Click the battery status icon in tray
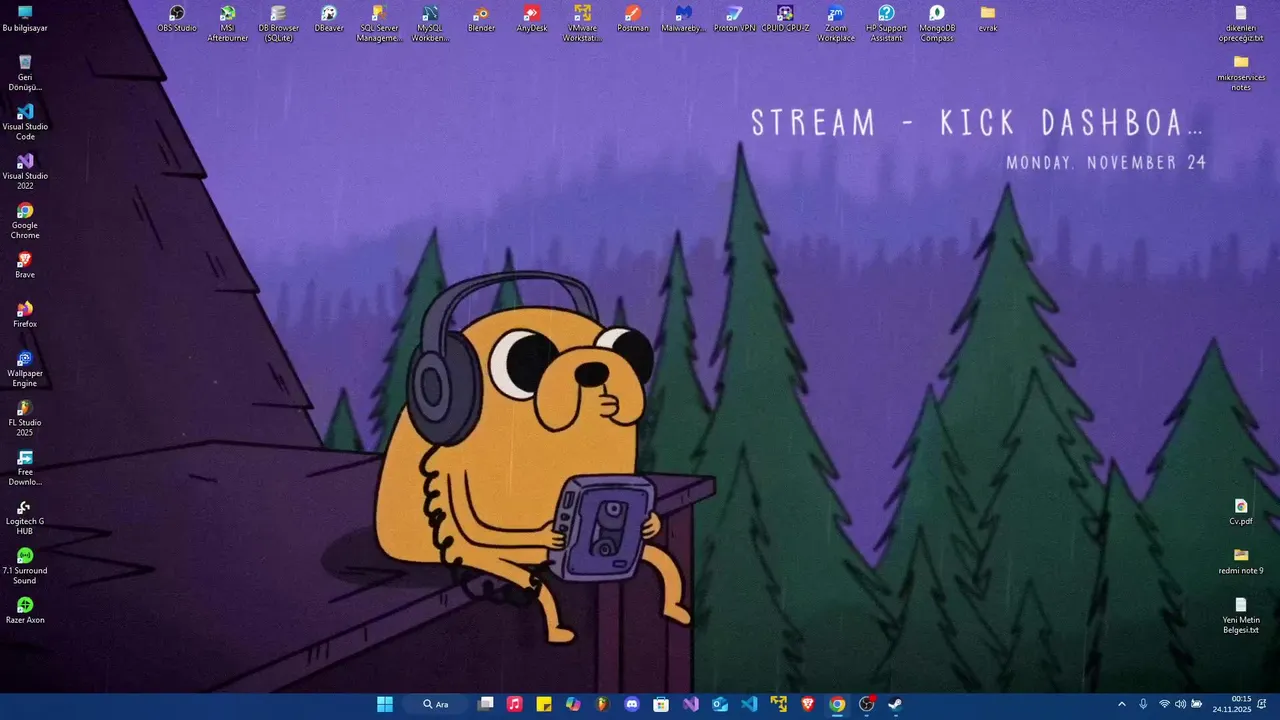The image size is (1280, 720). (1197, 704)
